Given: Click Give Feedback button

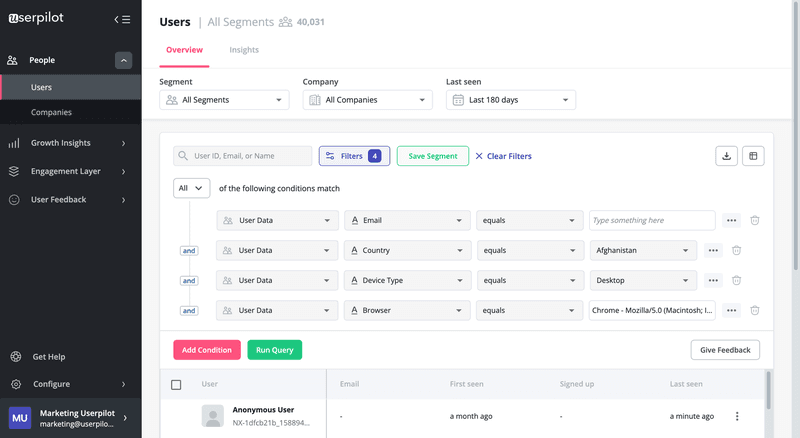Looking at the screenshot, I should 725,350.
